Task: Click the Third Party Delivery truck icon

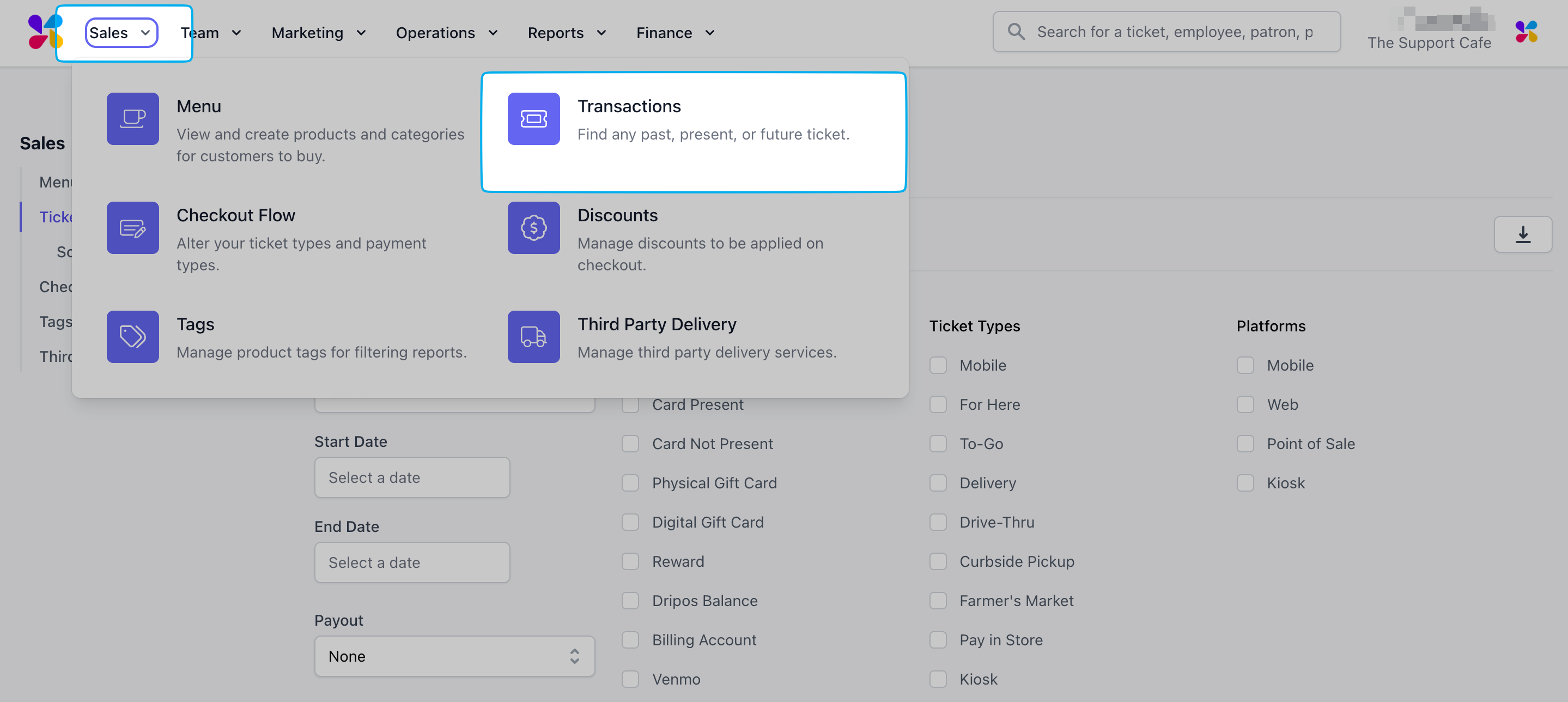Action: tap(533, 337)
